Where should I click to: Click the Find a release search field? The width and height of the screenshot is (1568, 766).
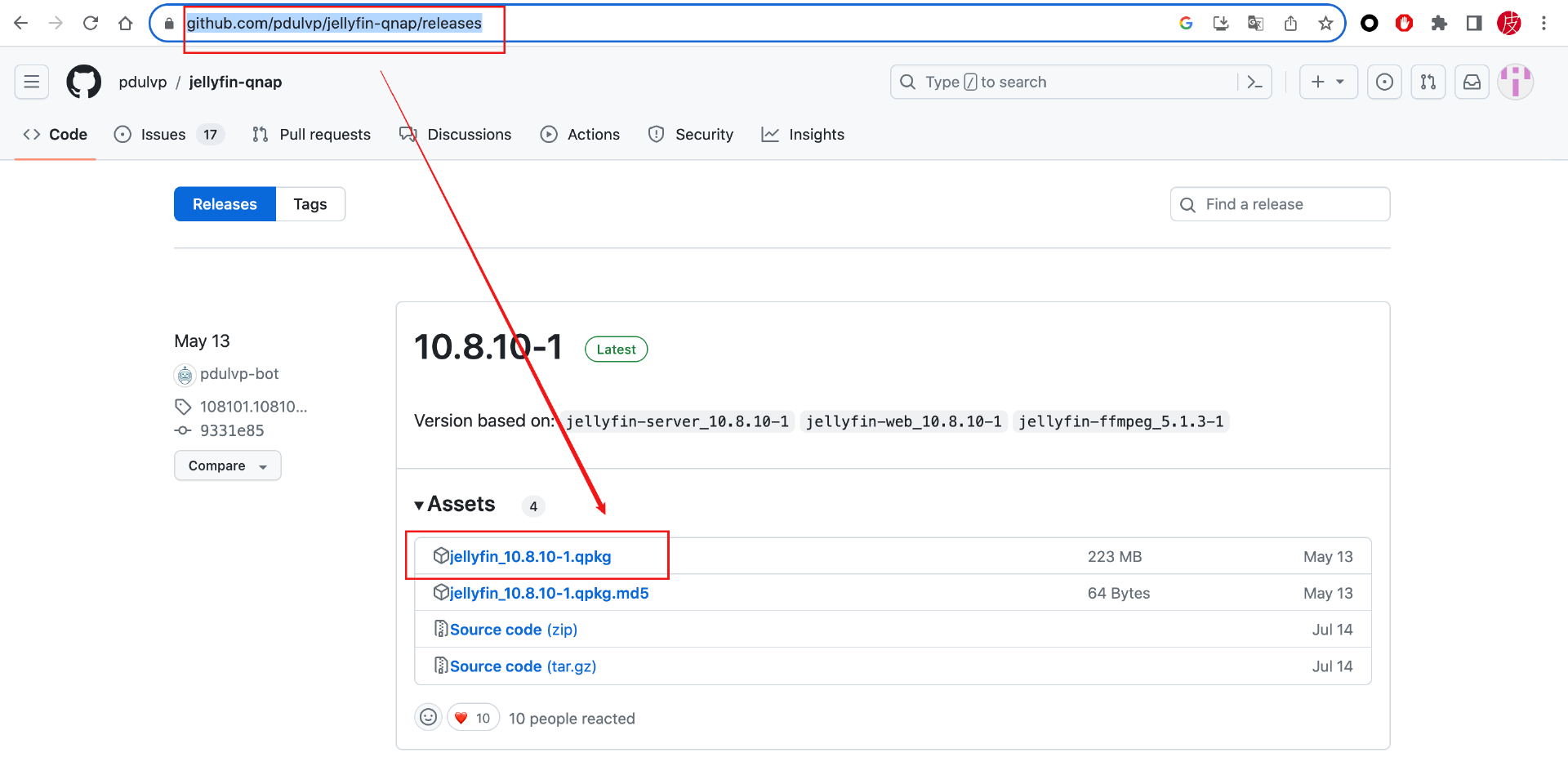click(x=1280, y=204)
